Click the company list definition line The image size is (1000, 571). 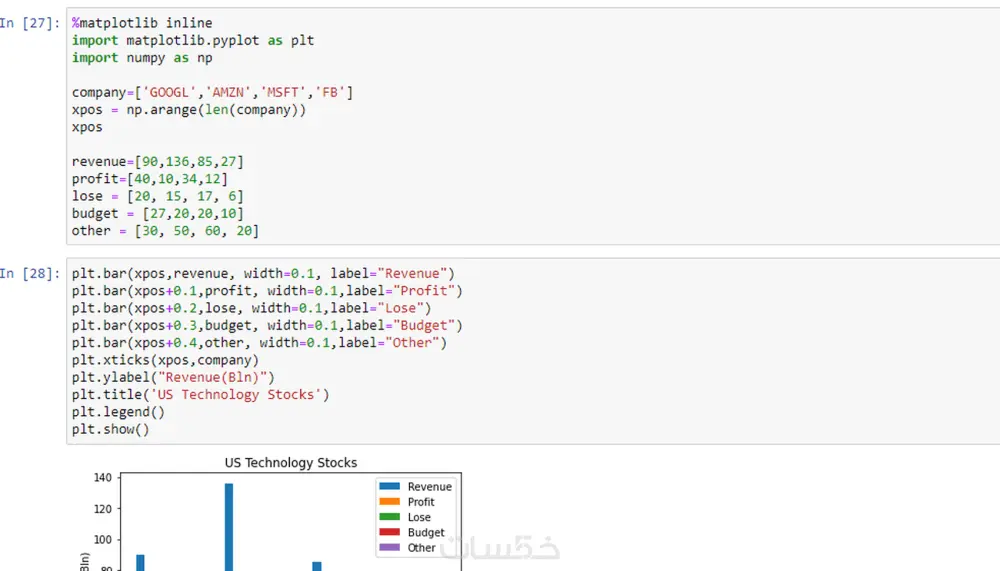click(x=212, y=93)
